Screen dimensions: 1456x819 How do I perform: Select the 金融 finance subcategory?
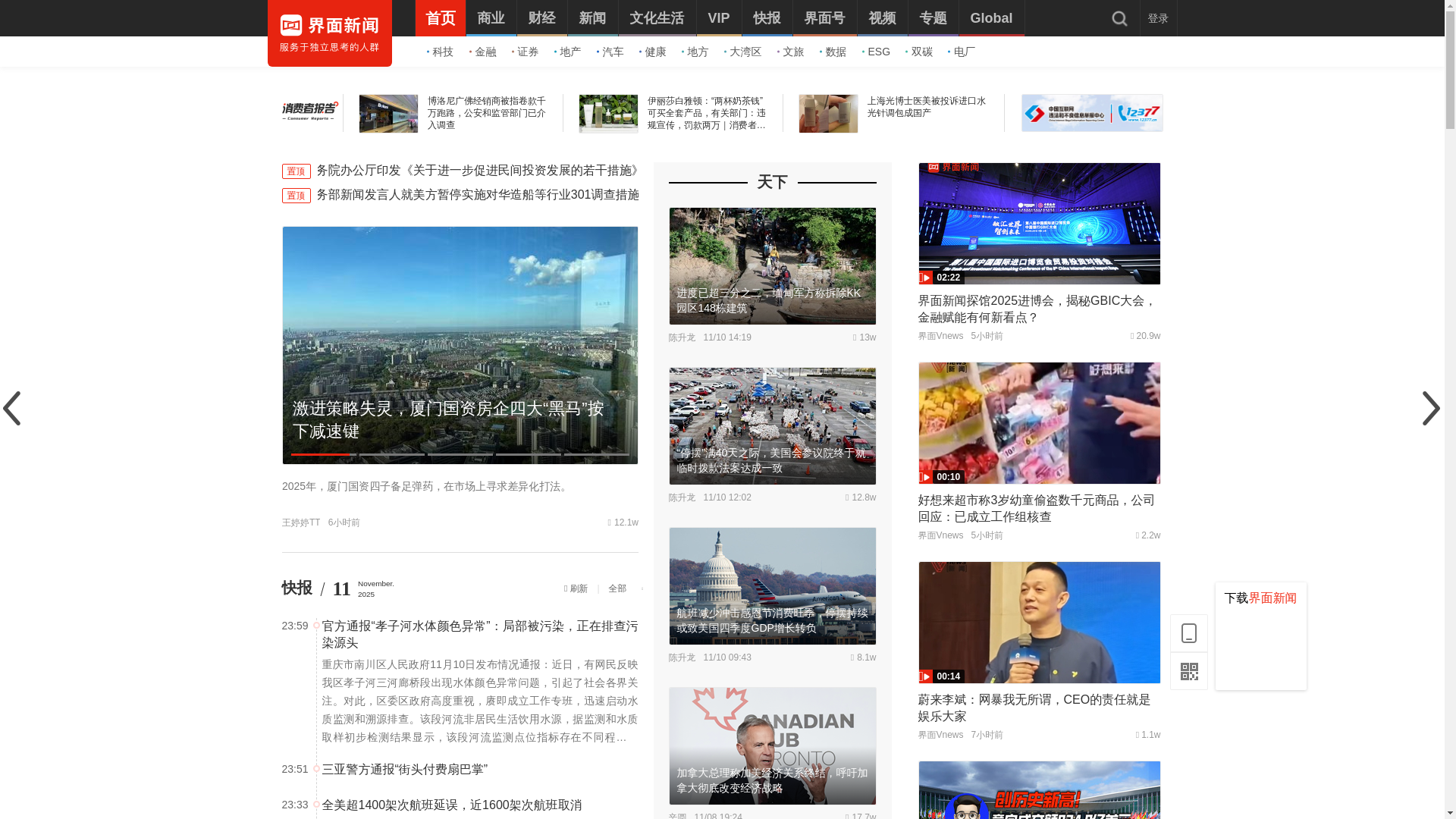[485, 52]
